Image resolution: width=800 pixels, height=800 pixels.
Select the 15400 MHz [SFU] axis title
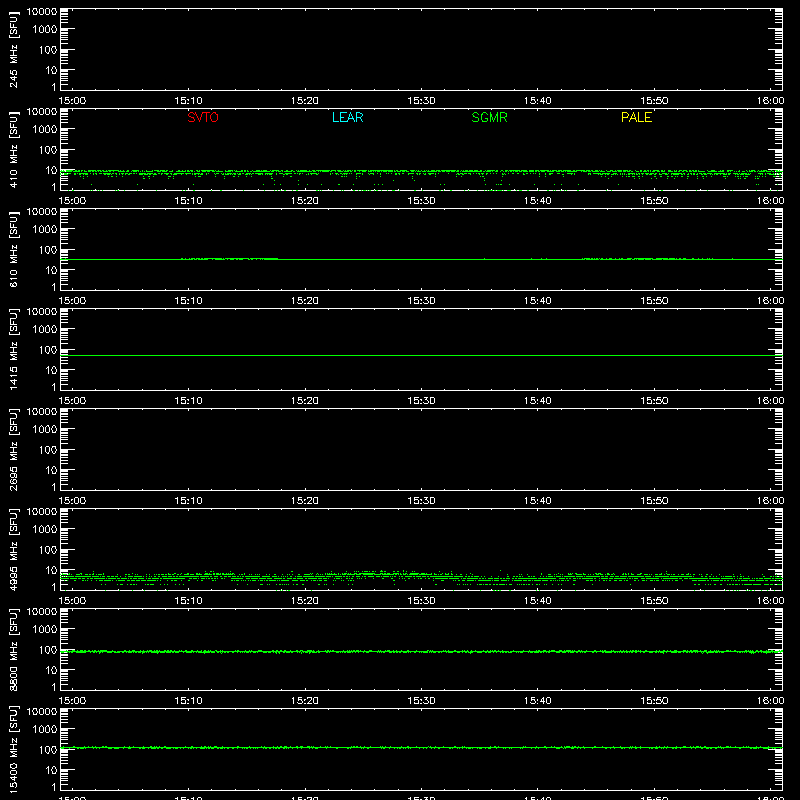tap(13, 749)
